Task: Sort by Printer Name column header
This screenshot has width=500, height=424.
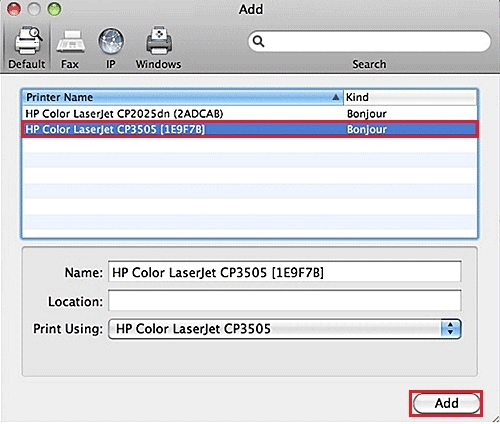Action: (183, 97)
